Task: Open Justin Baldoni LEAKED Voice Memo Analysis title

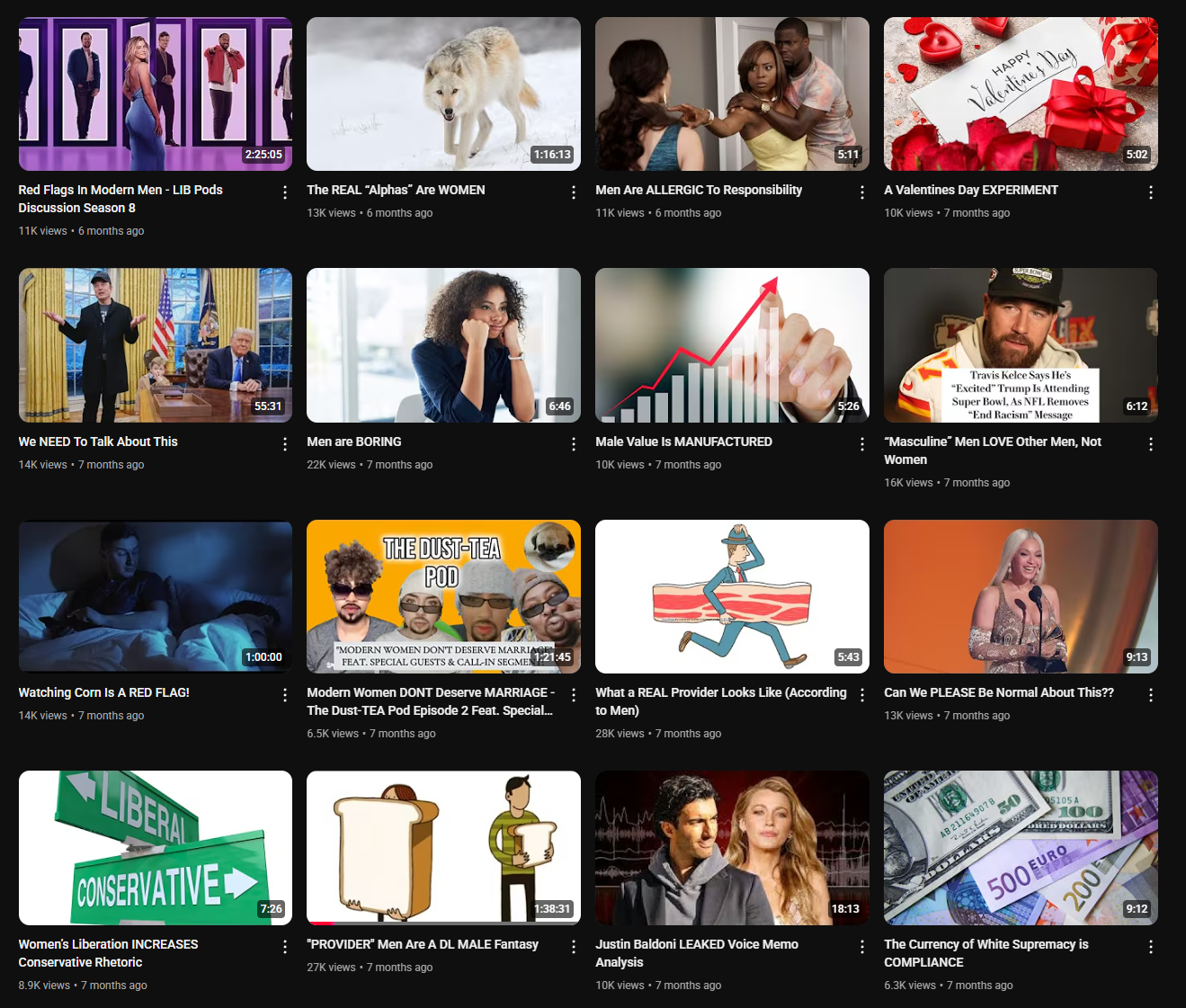Action: (697, 953)
